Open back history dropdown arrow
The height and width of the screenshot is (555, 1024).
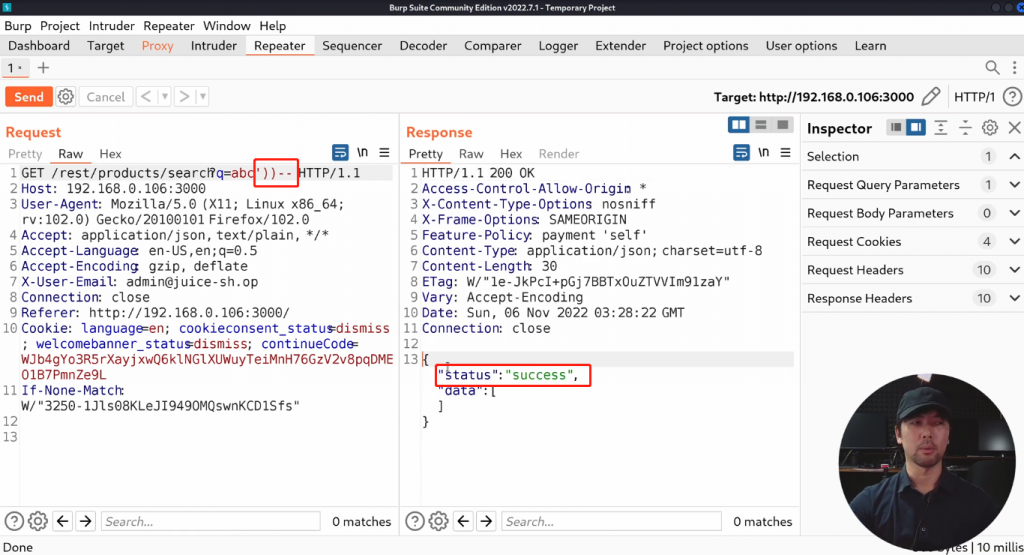[x=165, y=97]
